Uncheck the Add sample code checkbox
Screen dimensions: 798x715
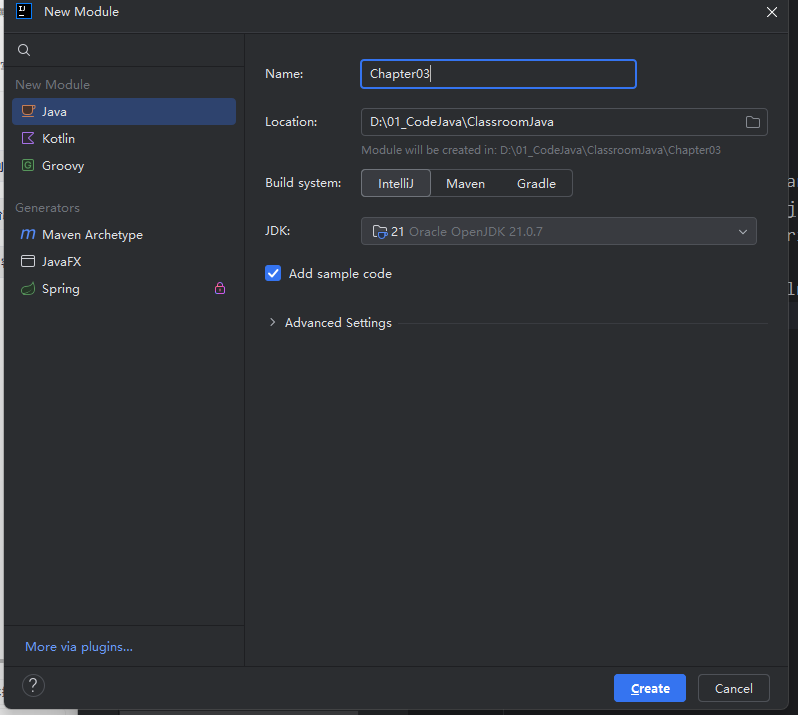(x=273, y=273)
